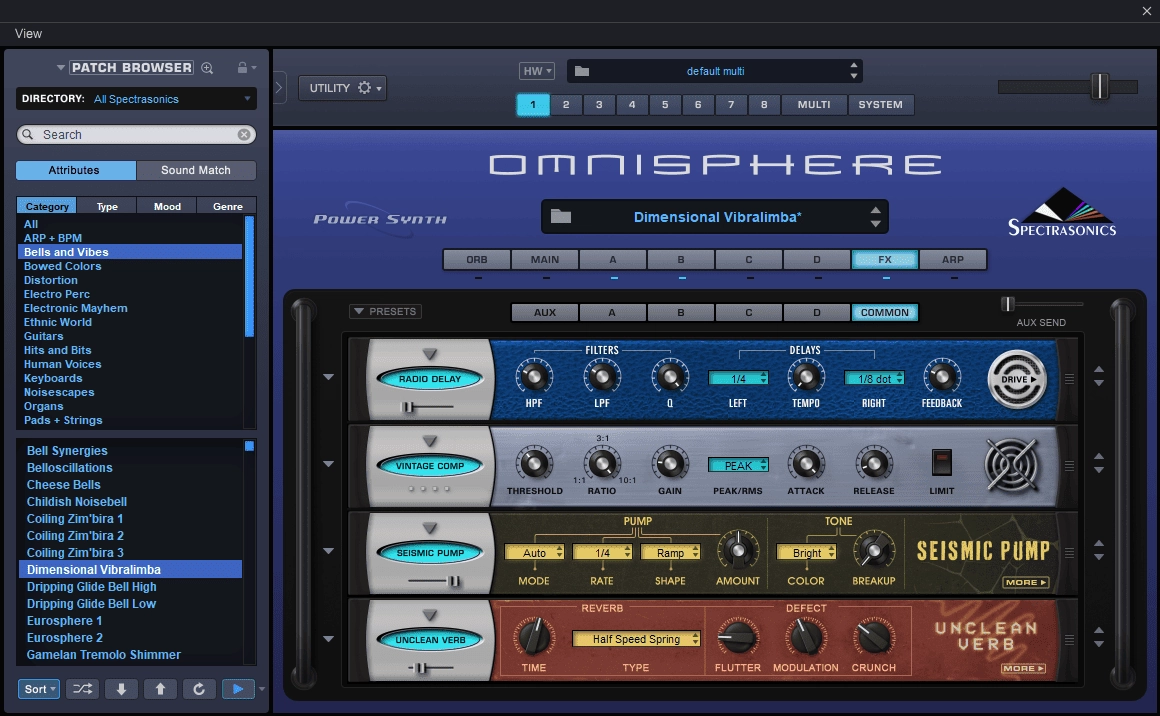
Task: Click the Radio Delay rack drag handle
Action: 1069,379
